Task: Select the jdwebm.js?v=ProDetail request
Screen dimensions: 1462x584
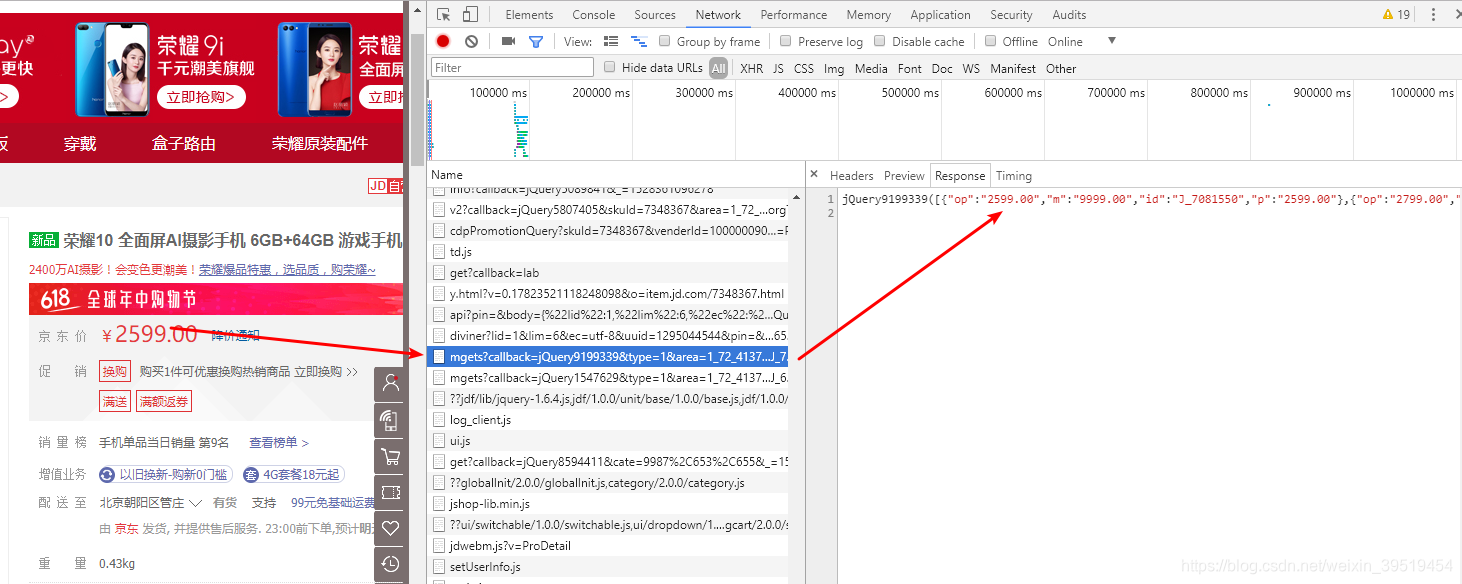Action: pos(609,545)
